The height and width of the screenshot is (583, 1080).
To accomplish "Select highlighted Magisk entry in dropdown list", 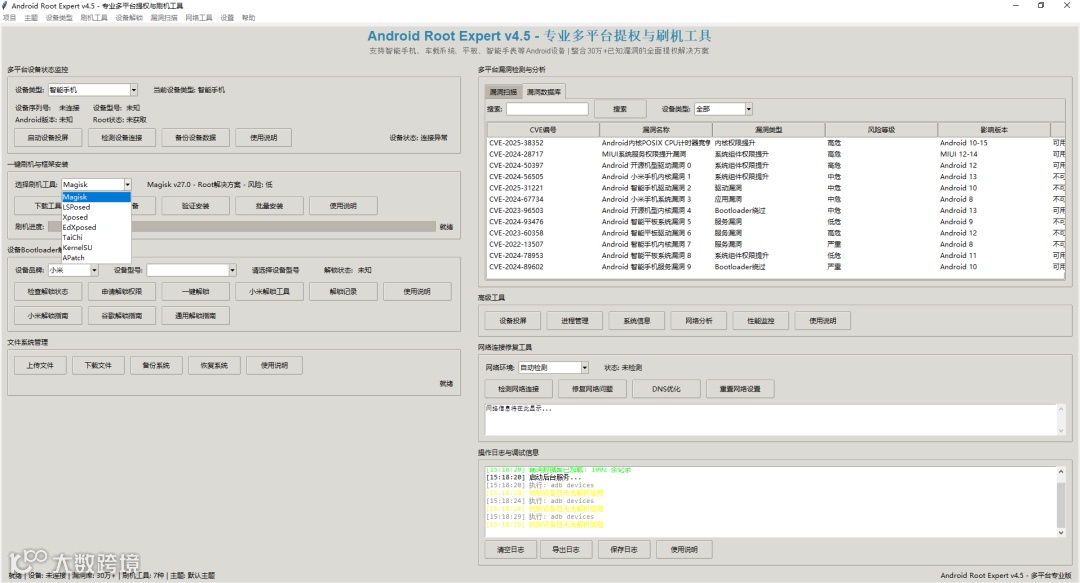I will [x=96, y=197].
